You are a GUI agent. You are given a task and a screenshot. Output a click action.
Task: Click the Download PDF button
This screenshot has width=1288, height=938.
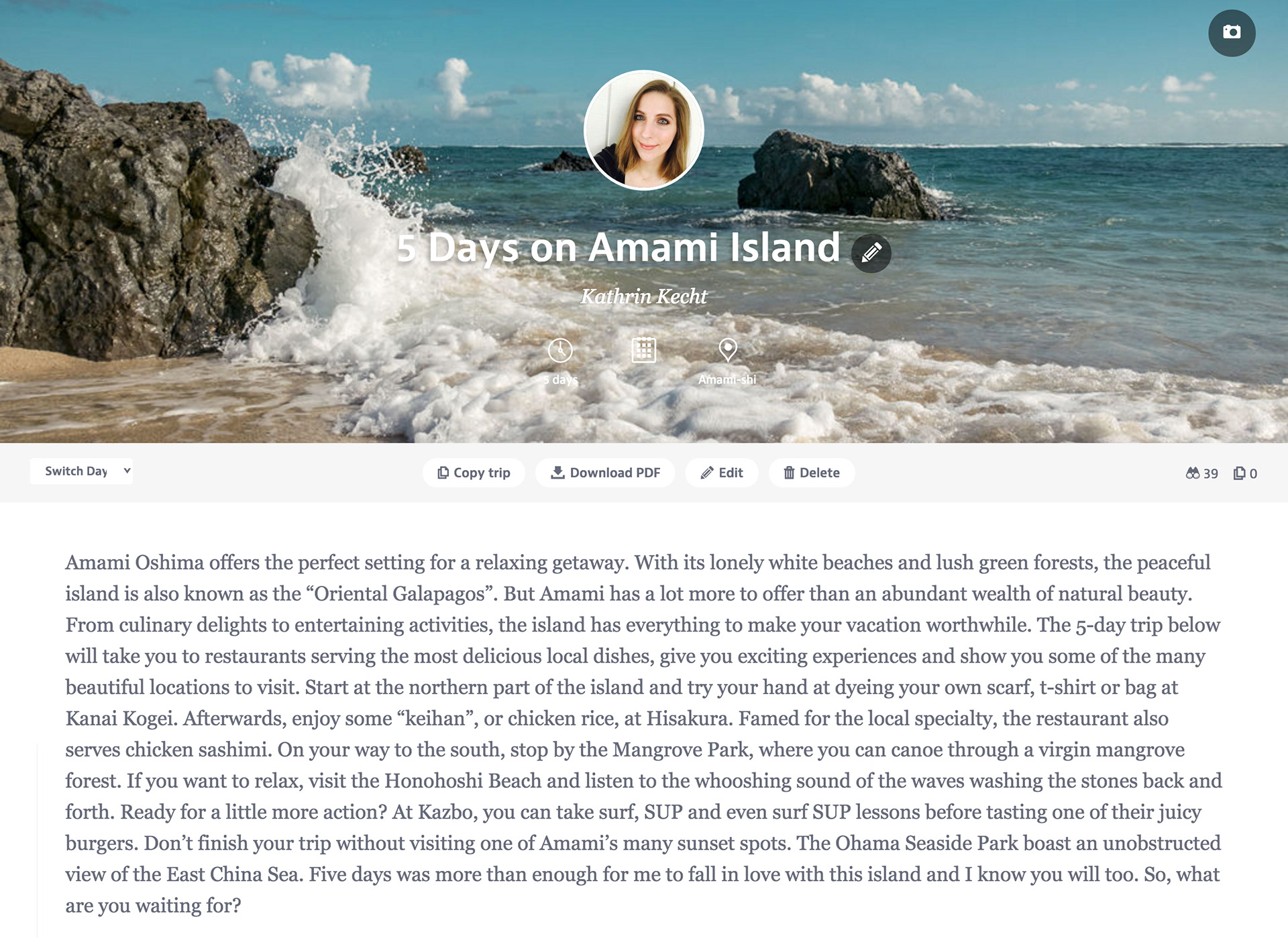[x=605, y=473]
